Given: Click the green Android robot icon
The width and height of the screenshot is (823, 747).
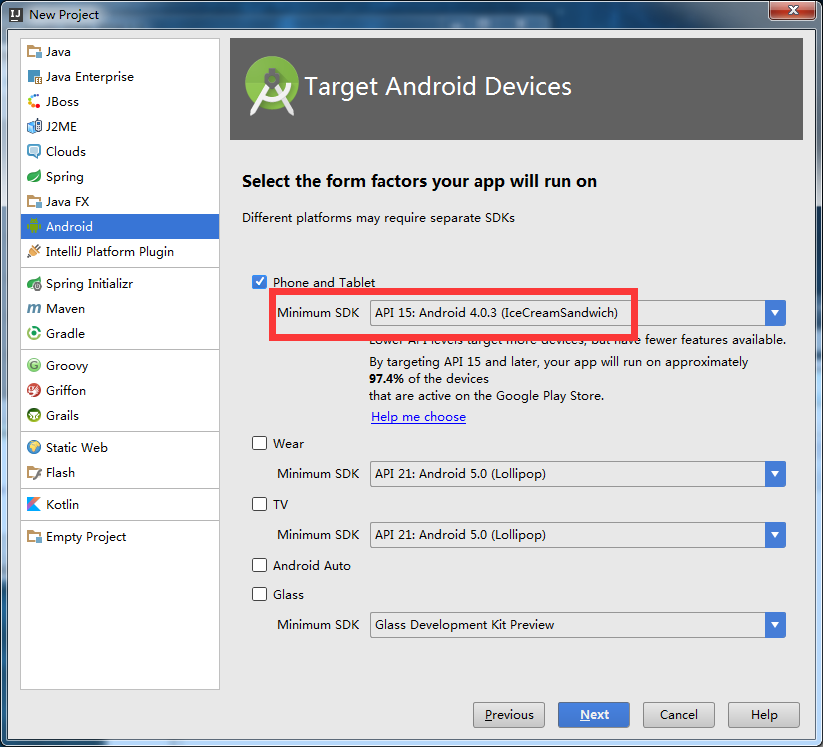Looking at the screenshot, I should point(34,226).
